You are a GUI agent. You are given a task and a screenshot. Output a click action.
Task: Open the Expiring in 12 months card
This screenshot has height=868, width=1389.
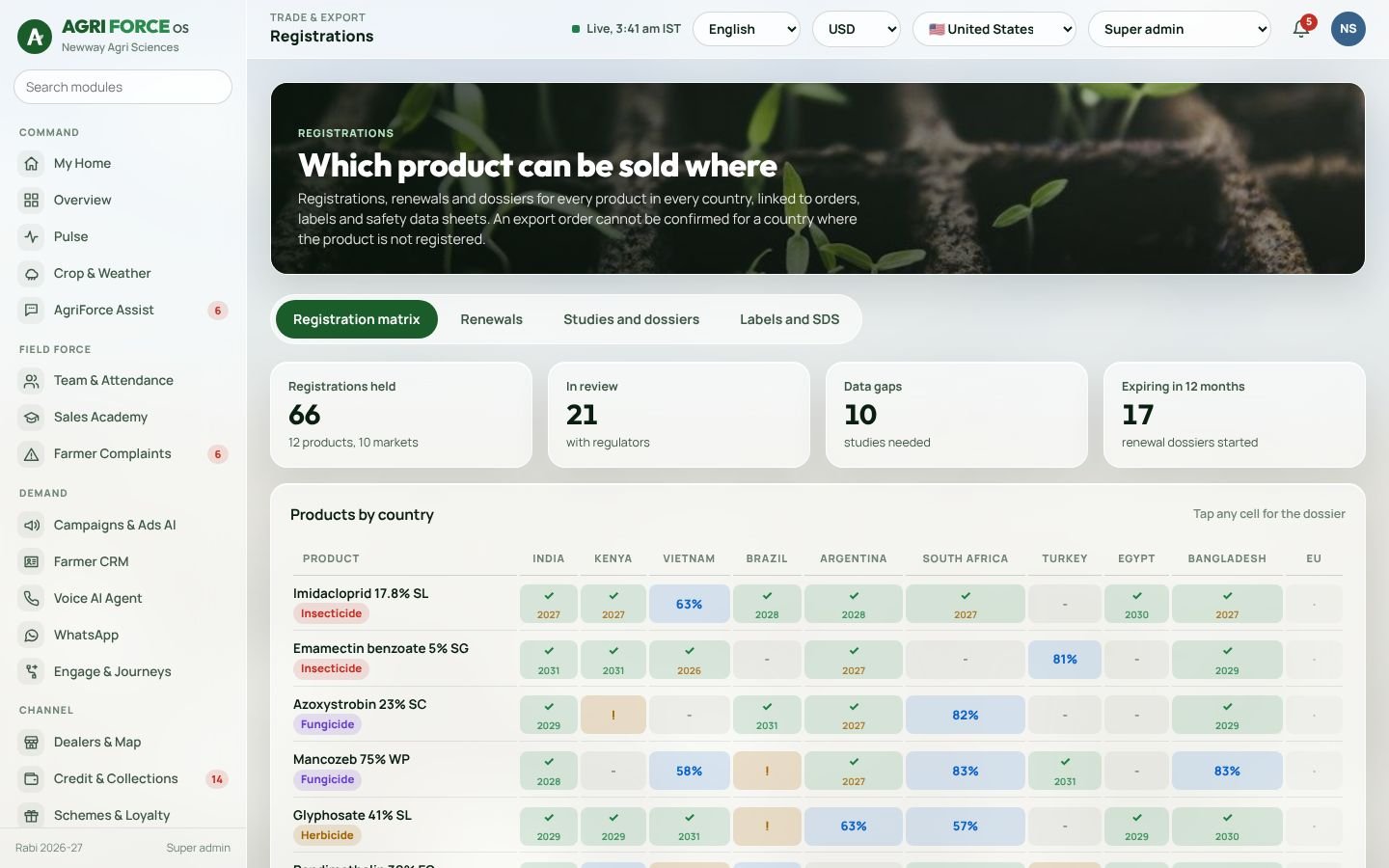pos(1235,415)
